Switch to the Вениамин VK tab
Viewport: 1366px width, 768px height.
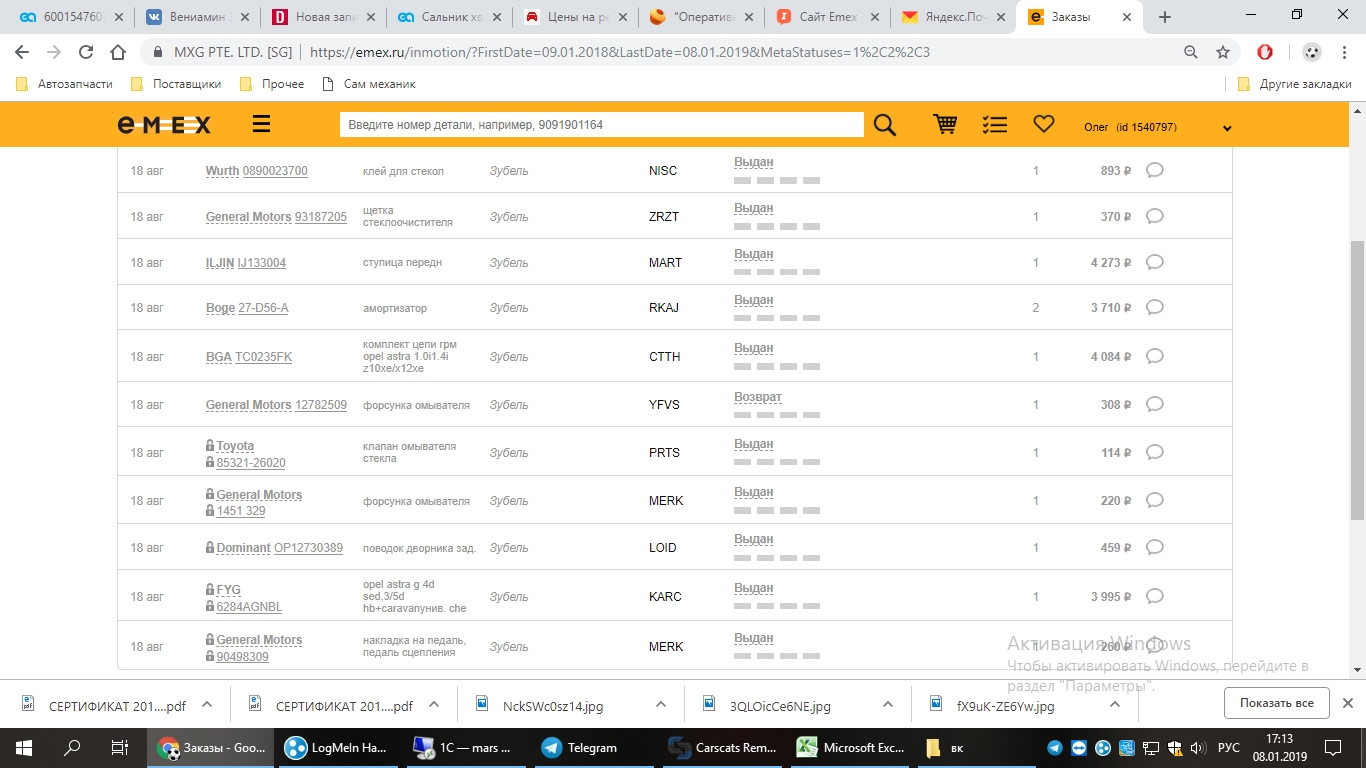point(199,17)
